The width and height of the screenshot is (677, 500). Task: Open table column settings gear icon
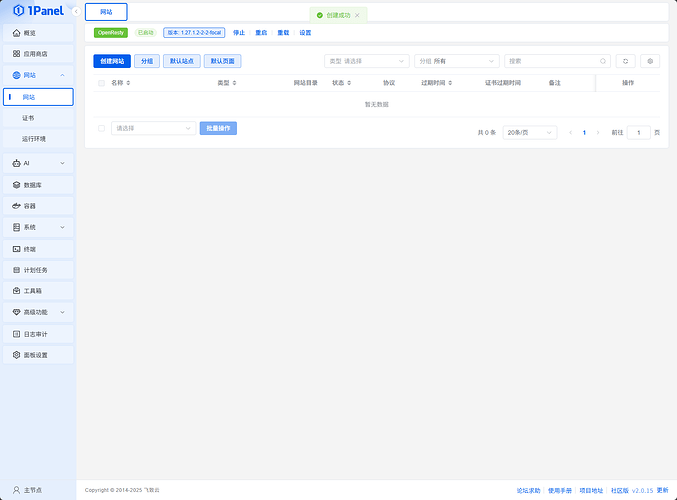click(650, 61)
